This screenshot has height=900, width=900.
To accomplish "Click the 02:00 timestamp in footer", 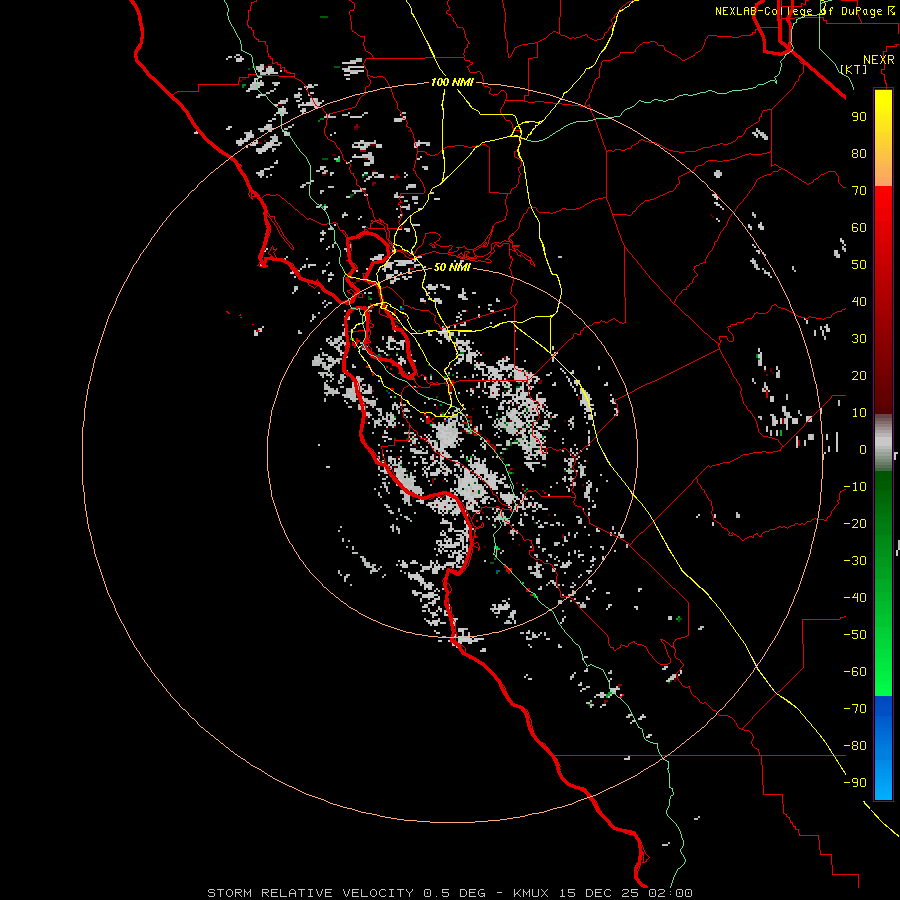I will pos(670,893).
